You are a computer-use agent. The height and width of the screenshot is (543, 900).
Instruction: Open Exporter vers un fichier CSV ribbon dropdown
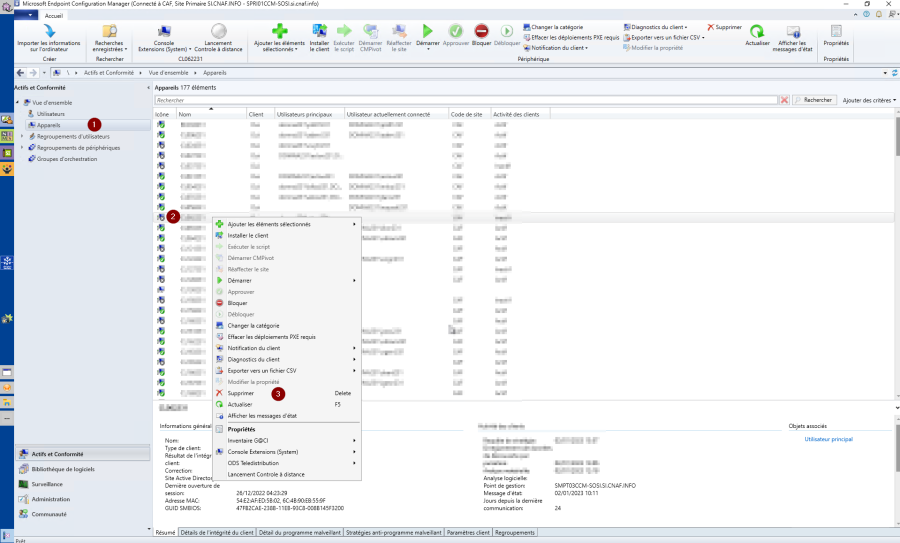[x=664, y=37]
